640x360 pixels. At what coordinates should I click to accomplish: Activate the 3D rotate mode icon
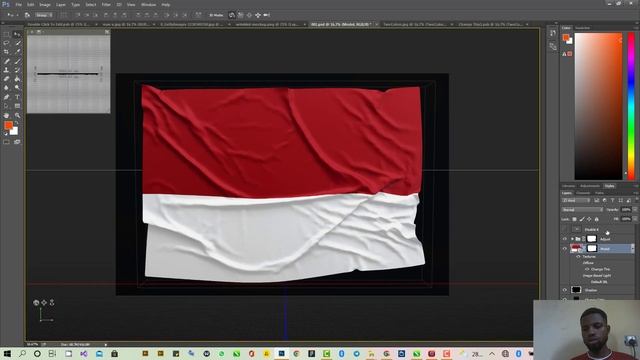coord(232,15)
